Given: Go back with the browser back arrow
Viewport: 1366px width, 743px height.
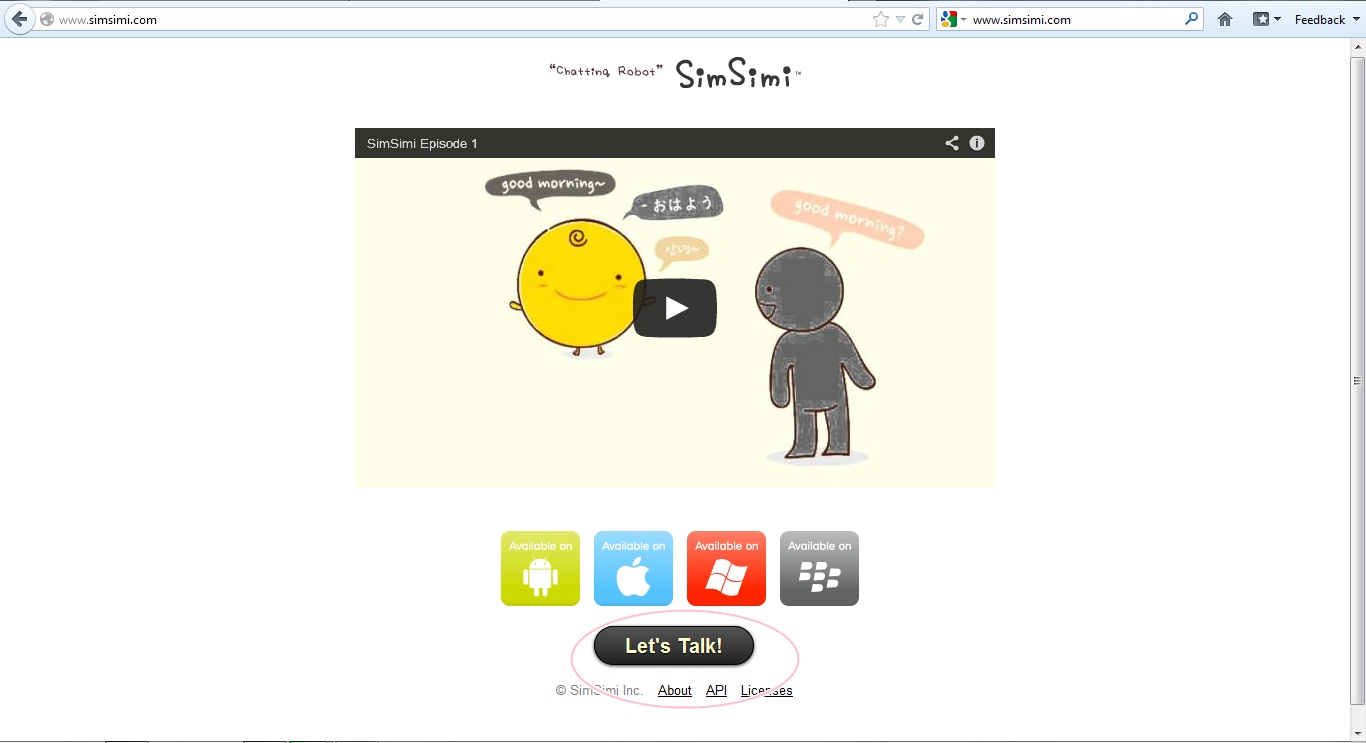Looking at the screenshot, I should pyautogui.click(x=19, y=19).
